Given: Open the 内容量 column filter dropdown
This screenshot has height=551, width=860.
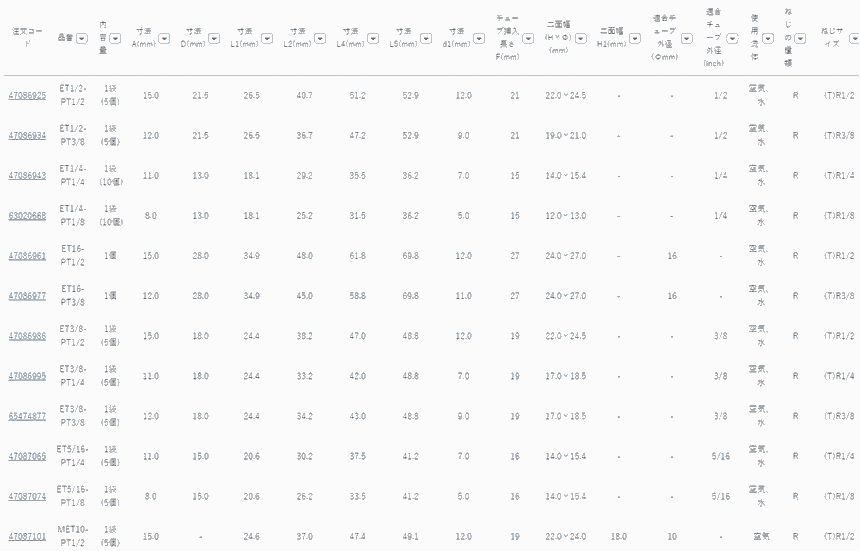Looking at the screenshot, I should click(x=115, y=38).
